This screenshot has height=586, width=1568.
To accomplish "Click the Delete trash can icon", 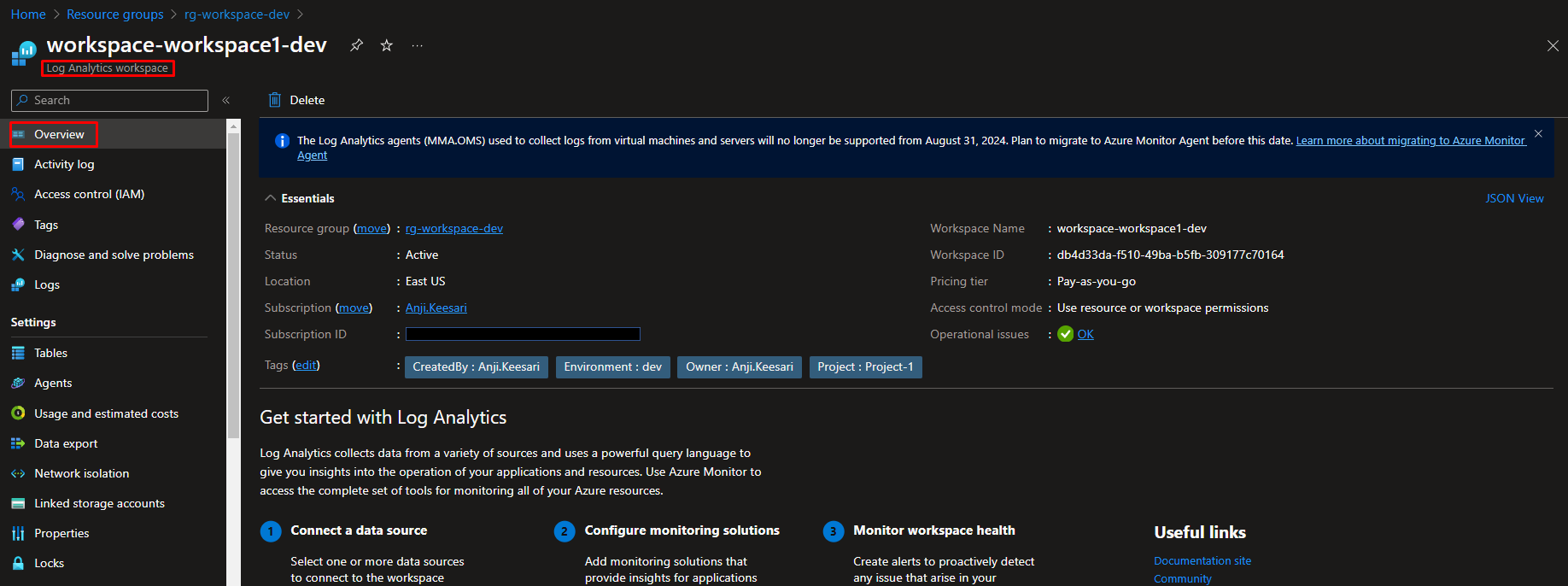I will 275,100.
